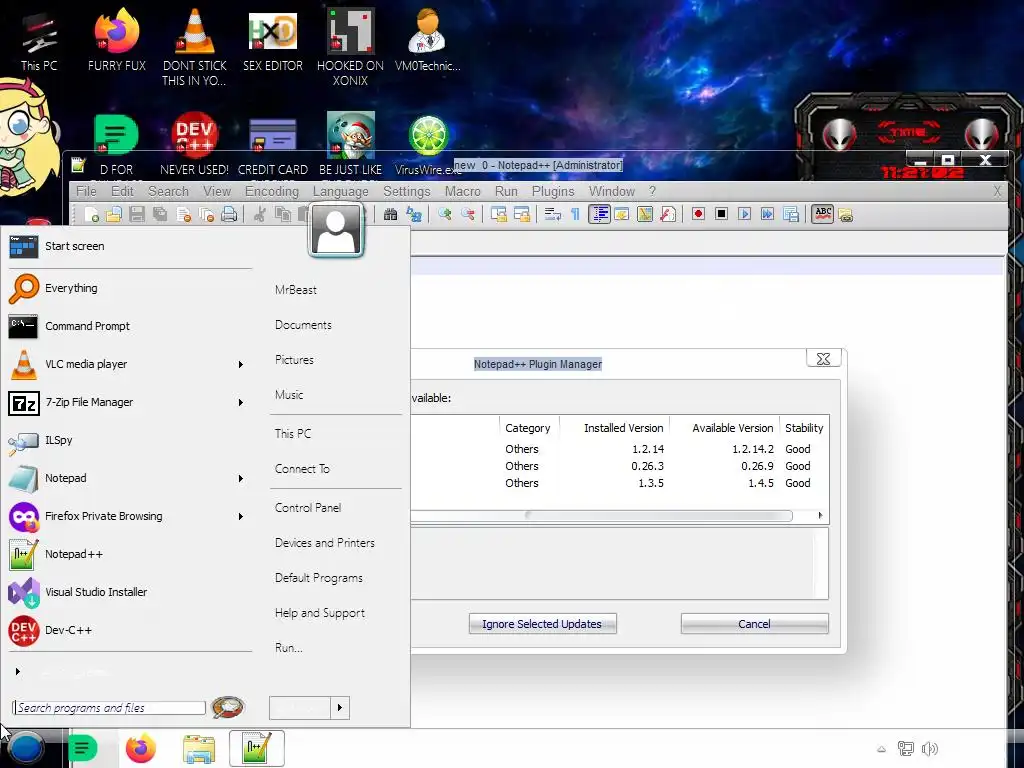Screen dimensions: 1024x768
Task: Expand All Programs arrow in Start menu
Action: 18,671
